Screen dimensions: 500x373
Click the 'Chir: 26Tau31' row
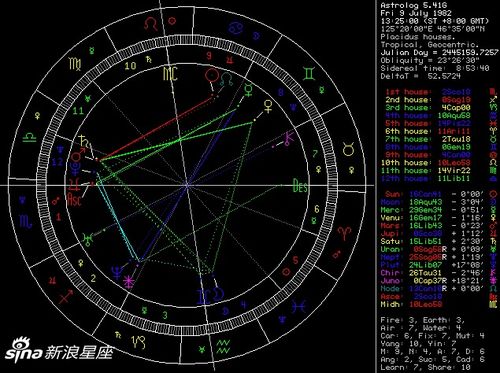coord(439,273)
